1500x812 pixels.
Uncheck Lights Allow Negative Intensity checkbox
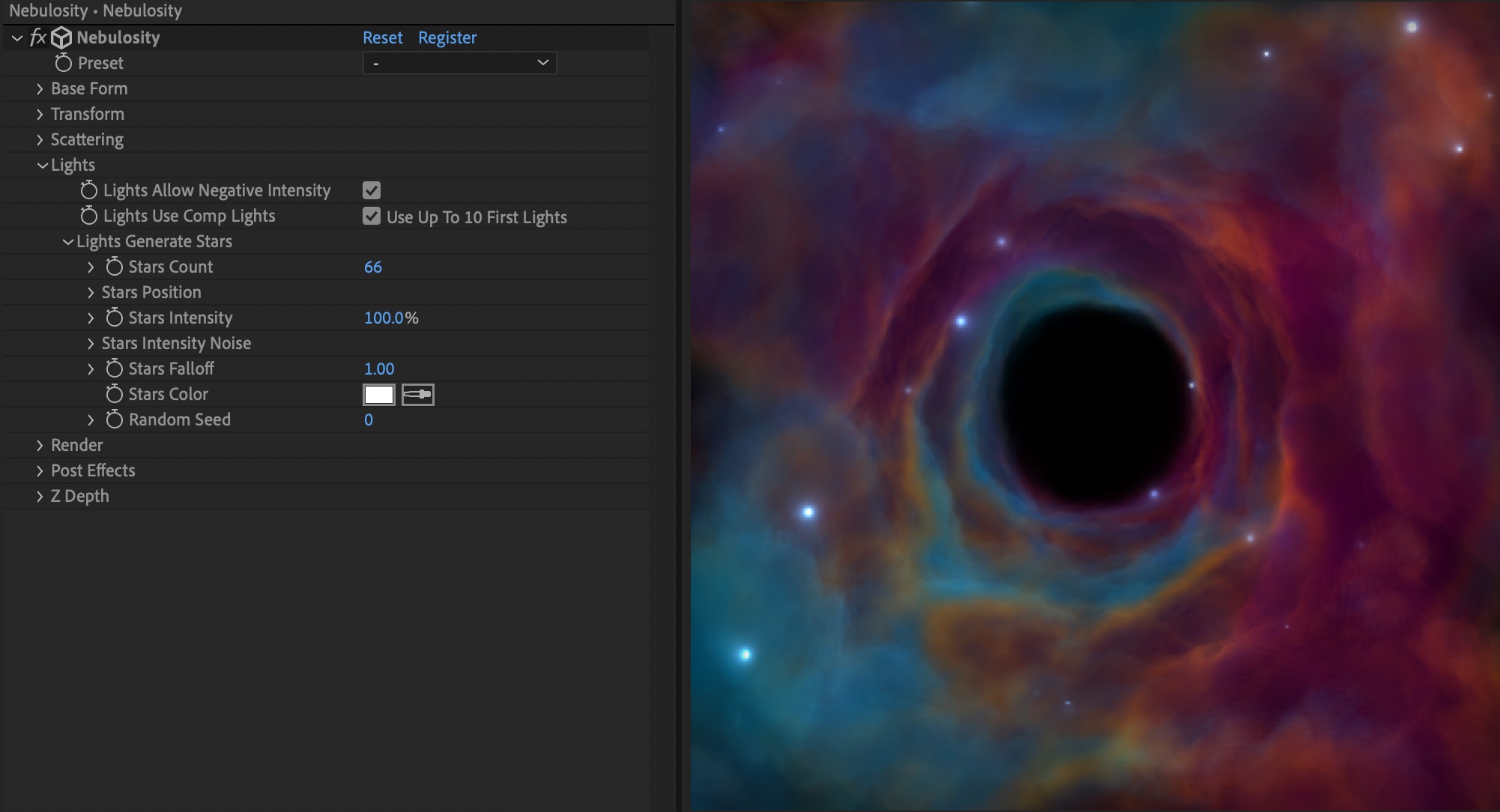tap(372, 190)
